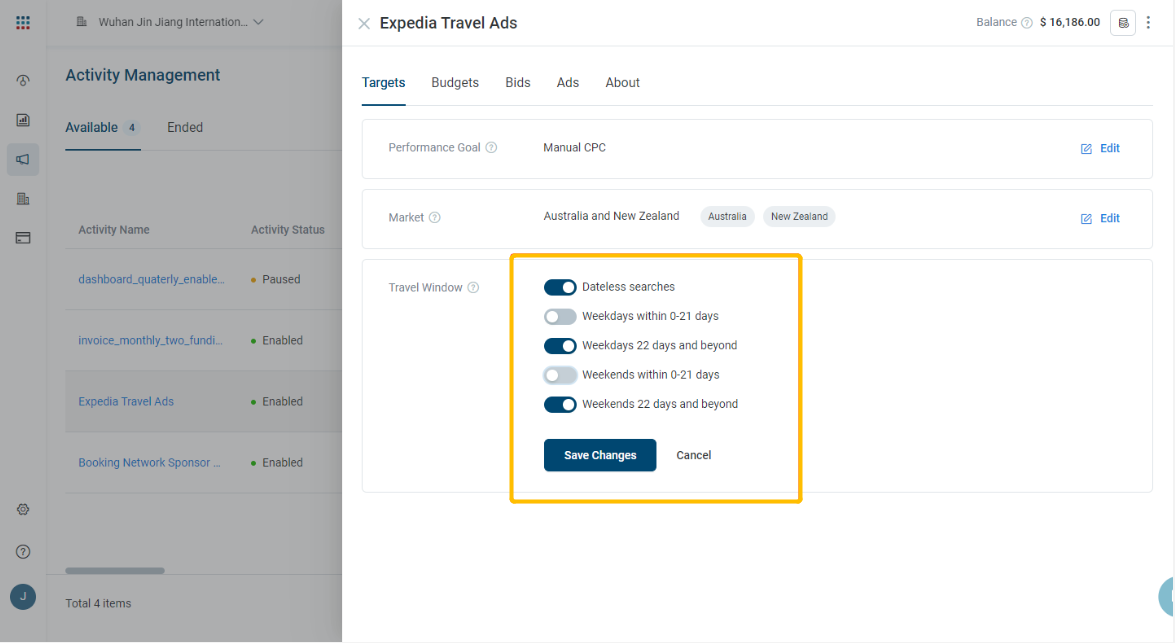Screen dimensions: 1175x643
Task: Open invoice_monthly_two_fundi activity link
Action: pos(151,340)
